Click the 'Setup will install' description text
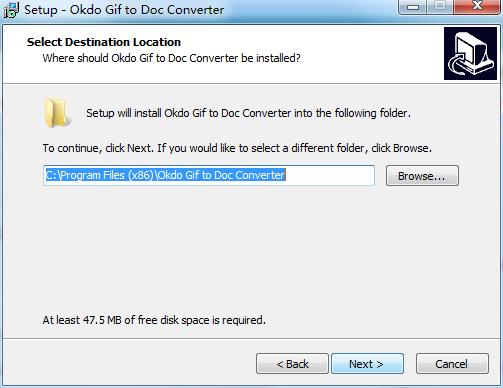Viewport: 503px width, 388px height. click(248, 113)
